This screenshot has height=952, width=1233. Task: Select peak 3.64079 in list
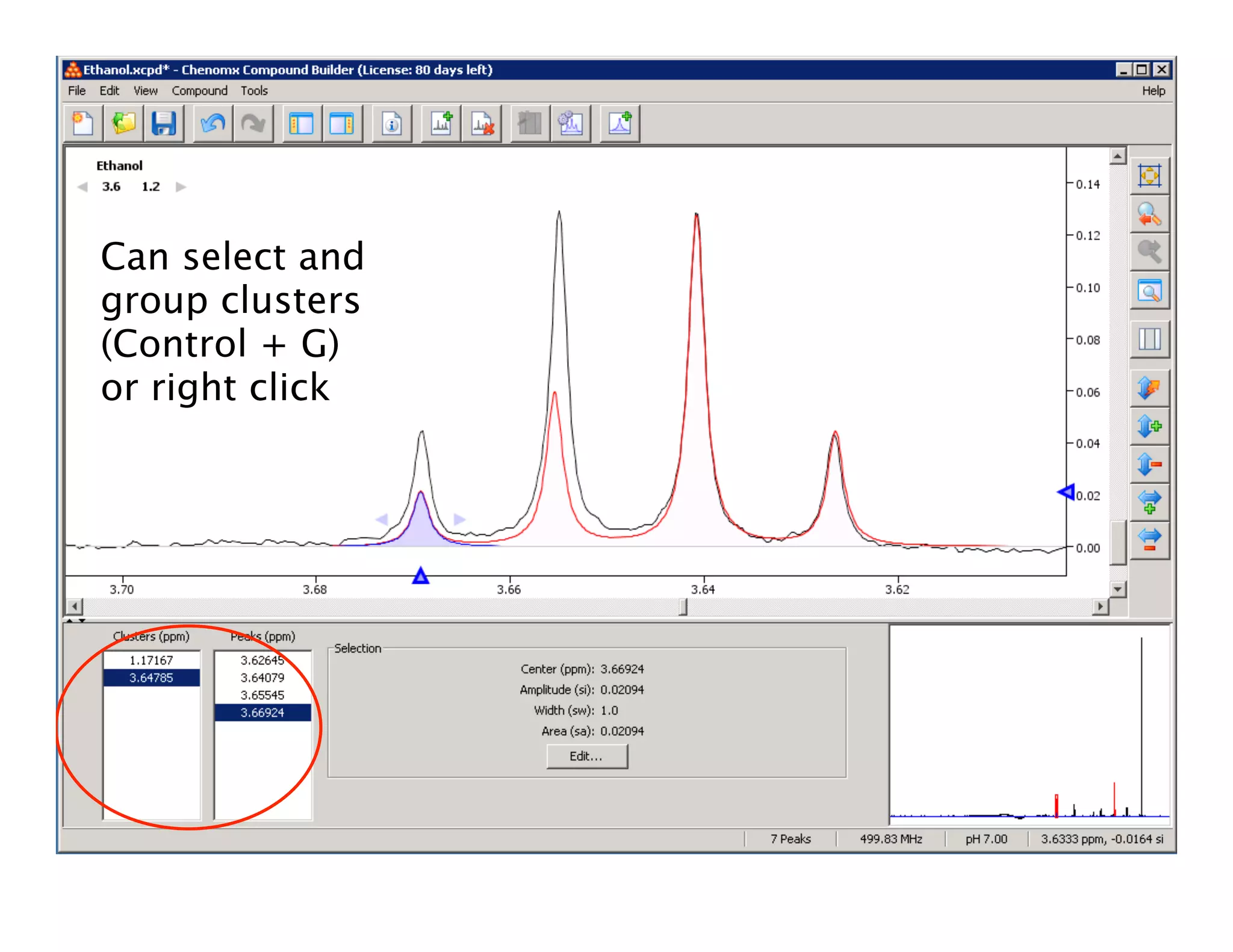262,678
